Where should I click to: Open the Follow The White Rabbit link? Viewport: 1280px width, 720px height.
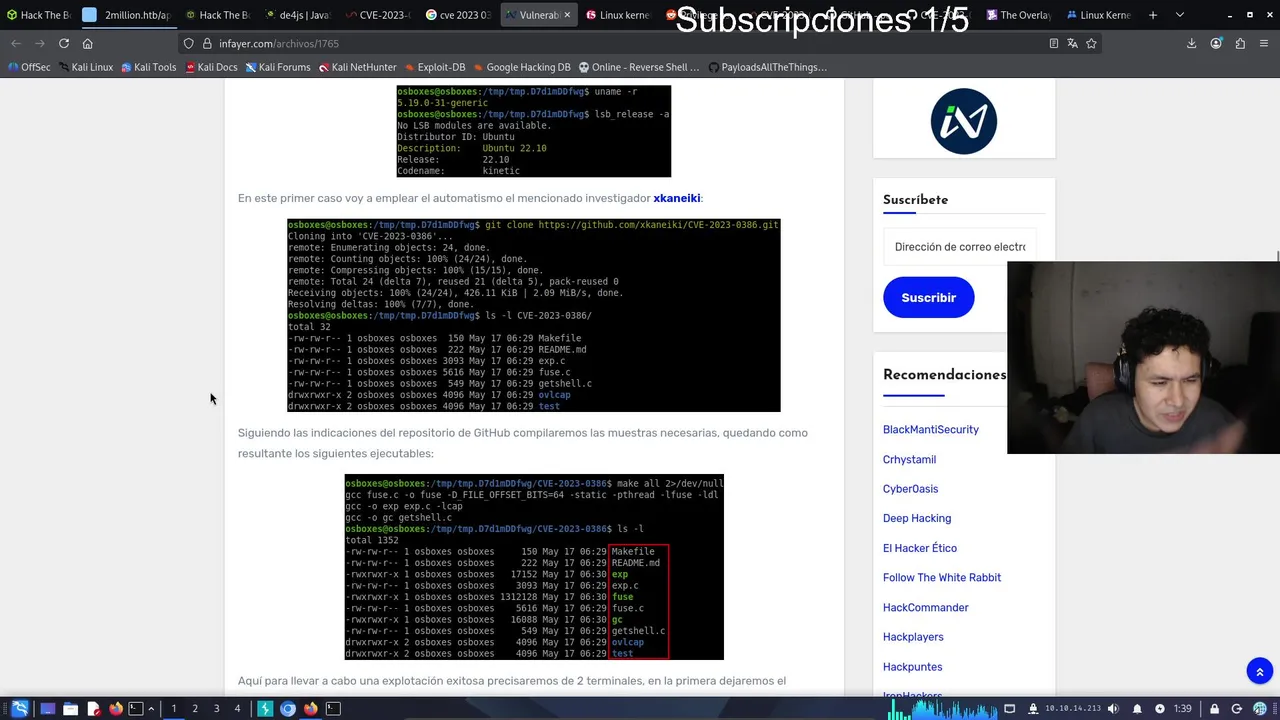pyautogui.click(x=942, y=577)
